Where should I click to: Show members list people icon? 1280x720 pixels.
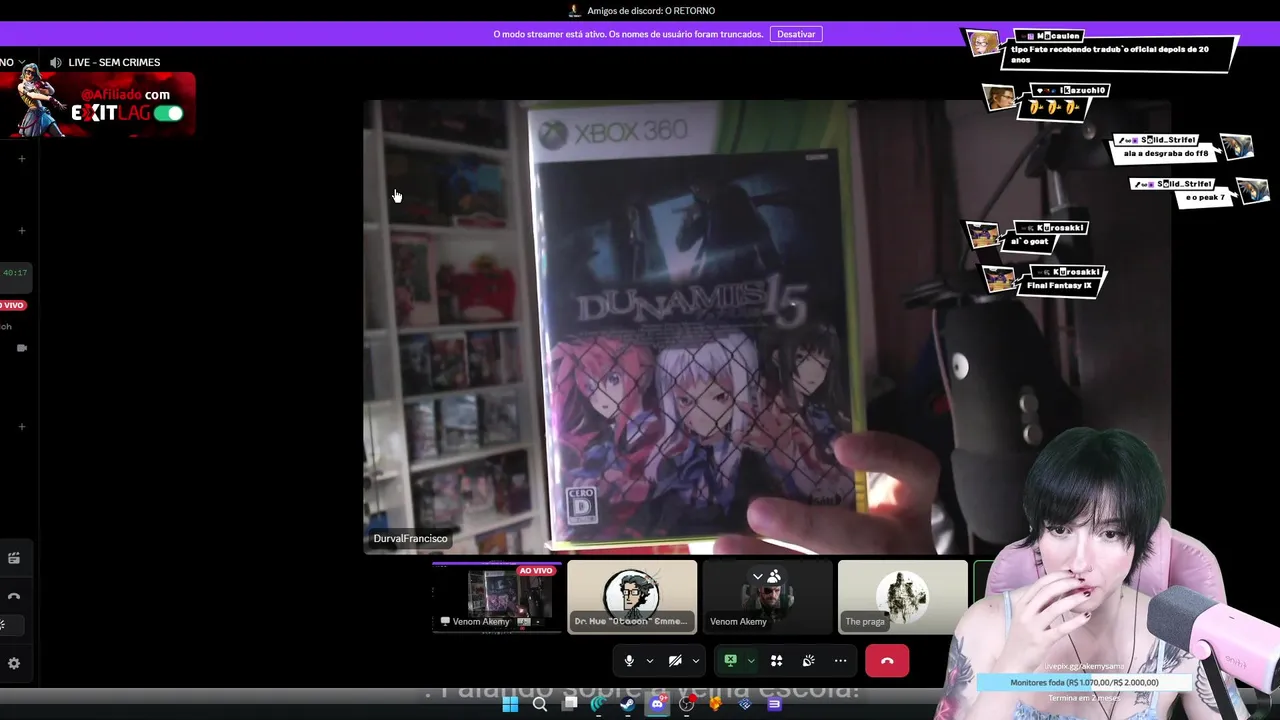(x=773, y=576)
